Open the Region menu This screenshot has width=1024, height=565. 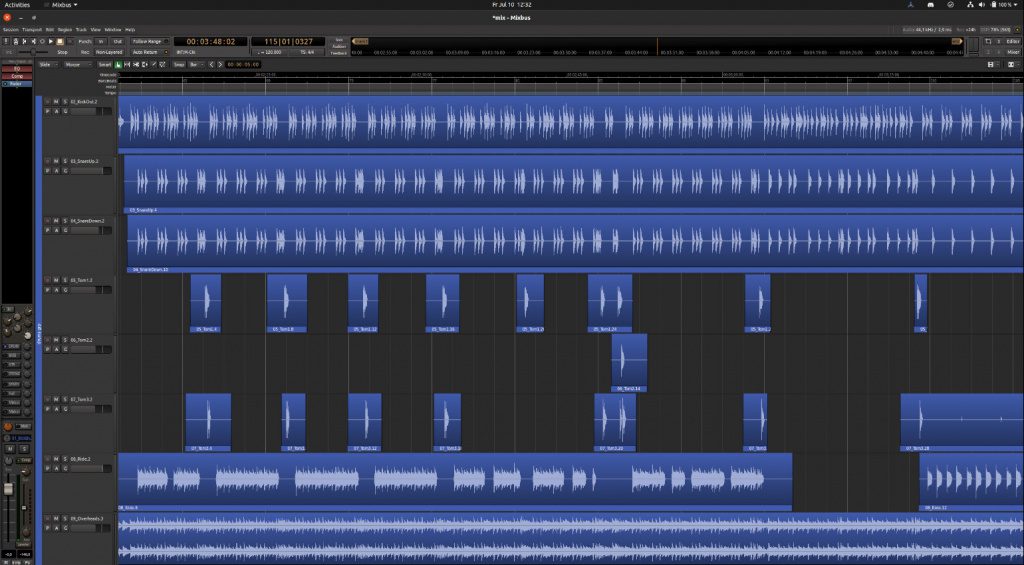coord(65,29)
